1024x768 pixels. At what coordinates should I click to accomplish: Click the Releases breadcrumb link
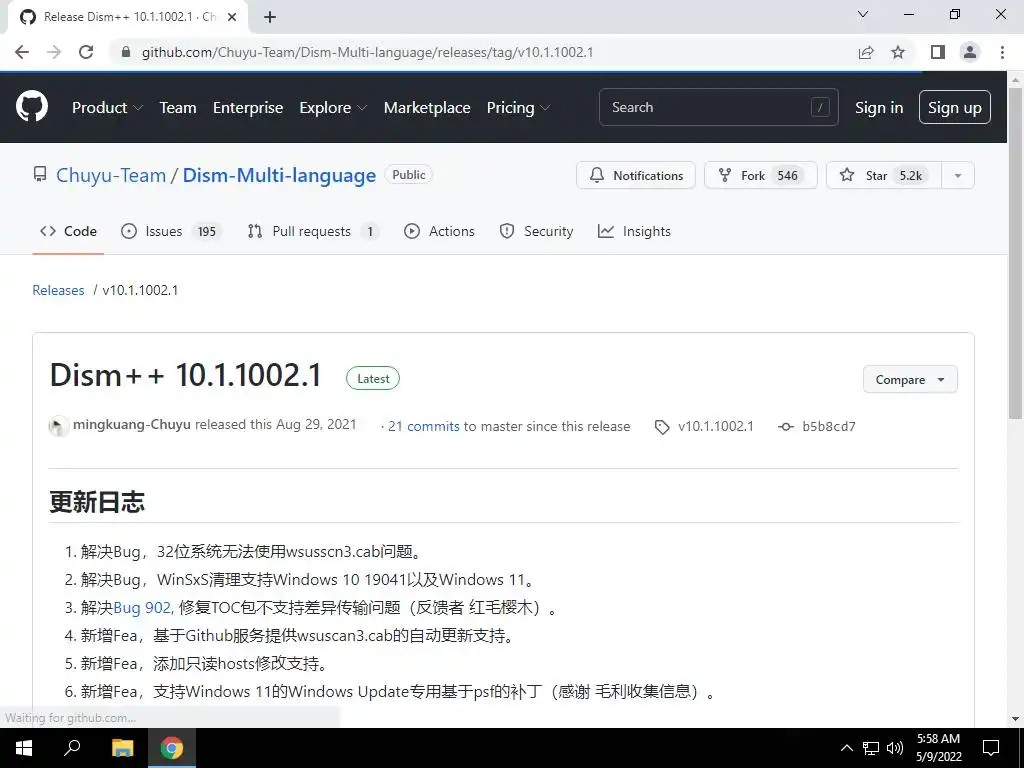(58, 290)
